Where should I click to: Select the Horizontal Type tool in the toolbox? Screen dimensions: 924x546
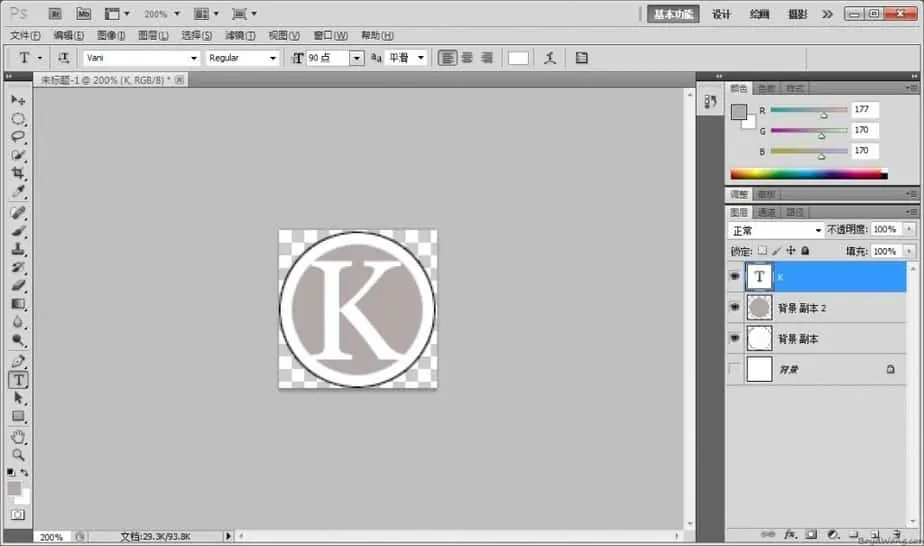click(18, 380)
